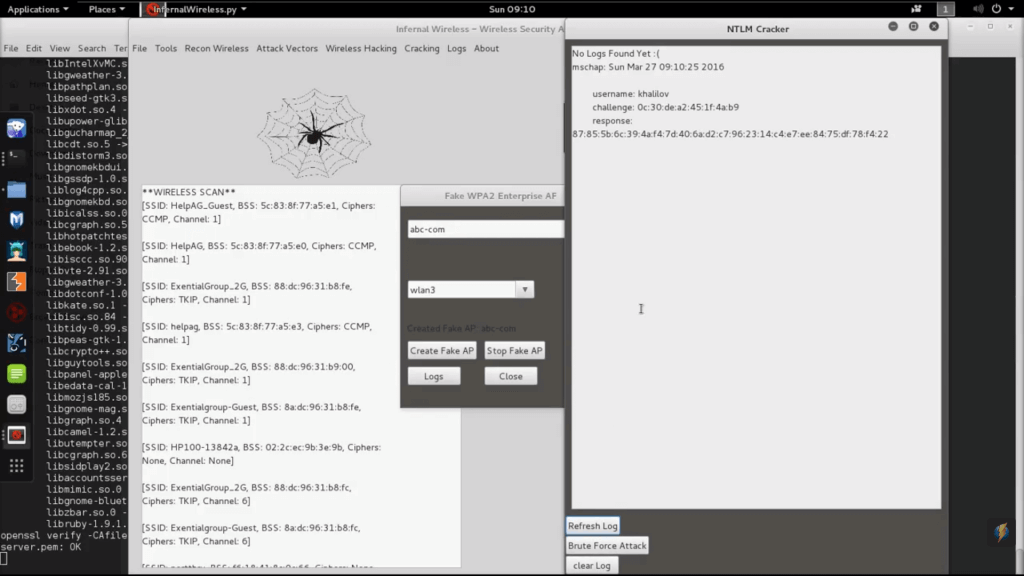Launch Burp Suite from the dock
Image resolution: width=1024 pixels, height=576 pixels.
coord(17,282)
